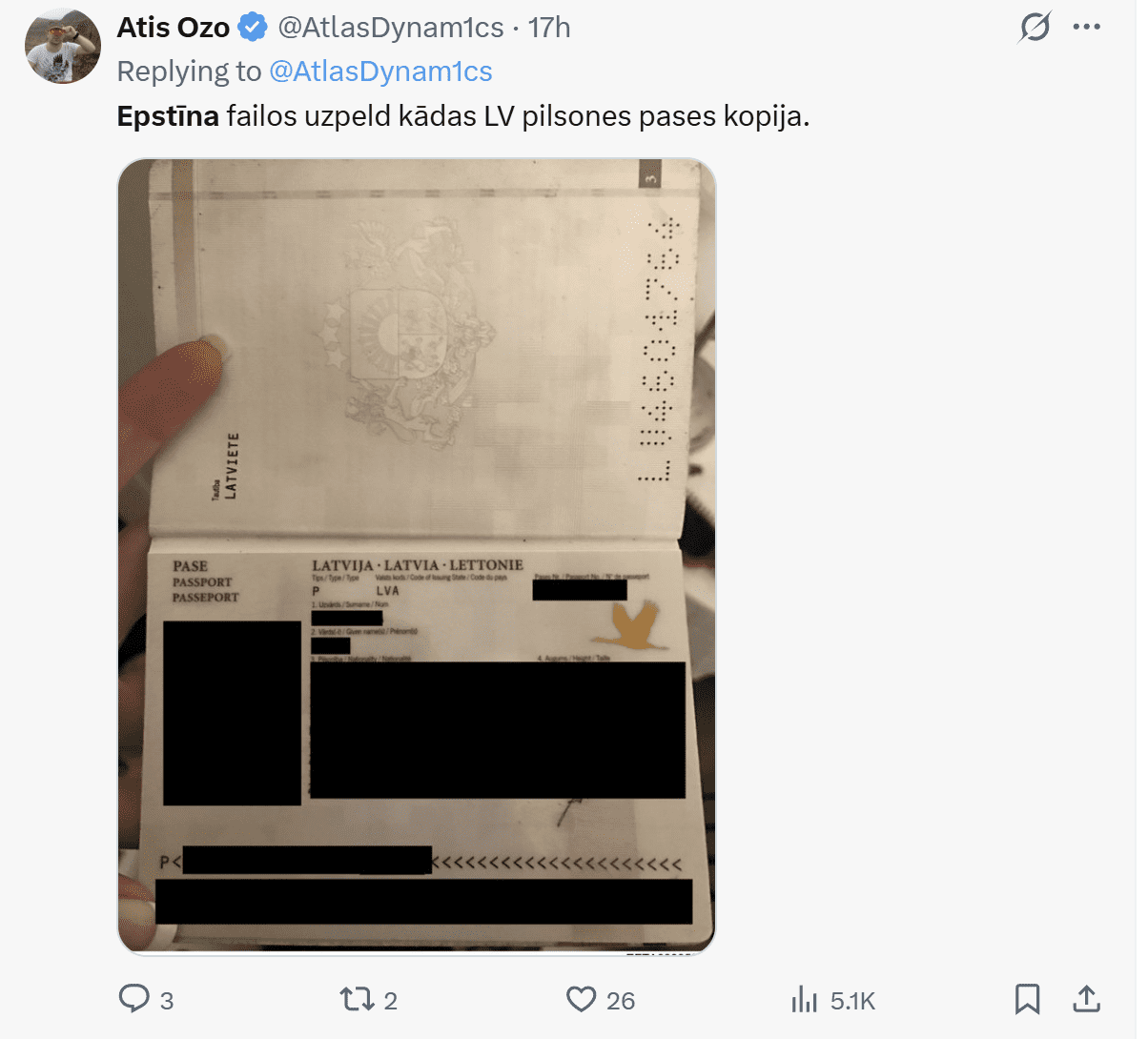Bookmark this post
1148x1039 pixels.
[x=1027, y=999]
